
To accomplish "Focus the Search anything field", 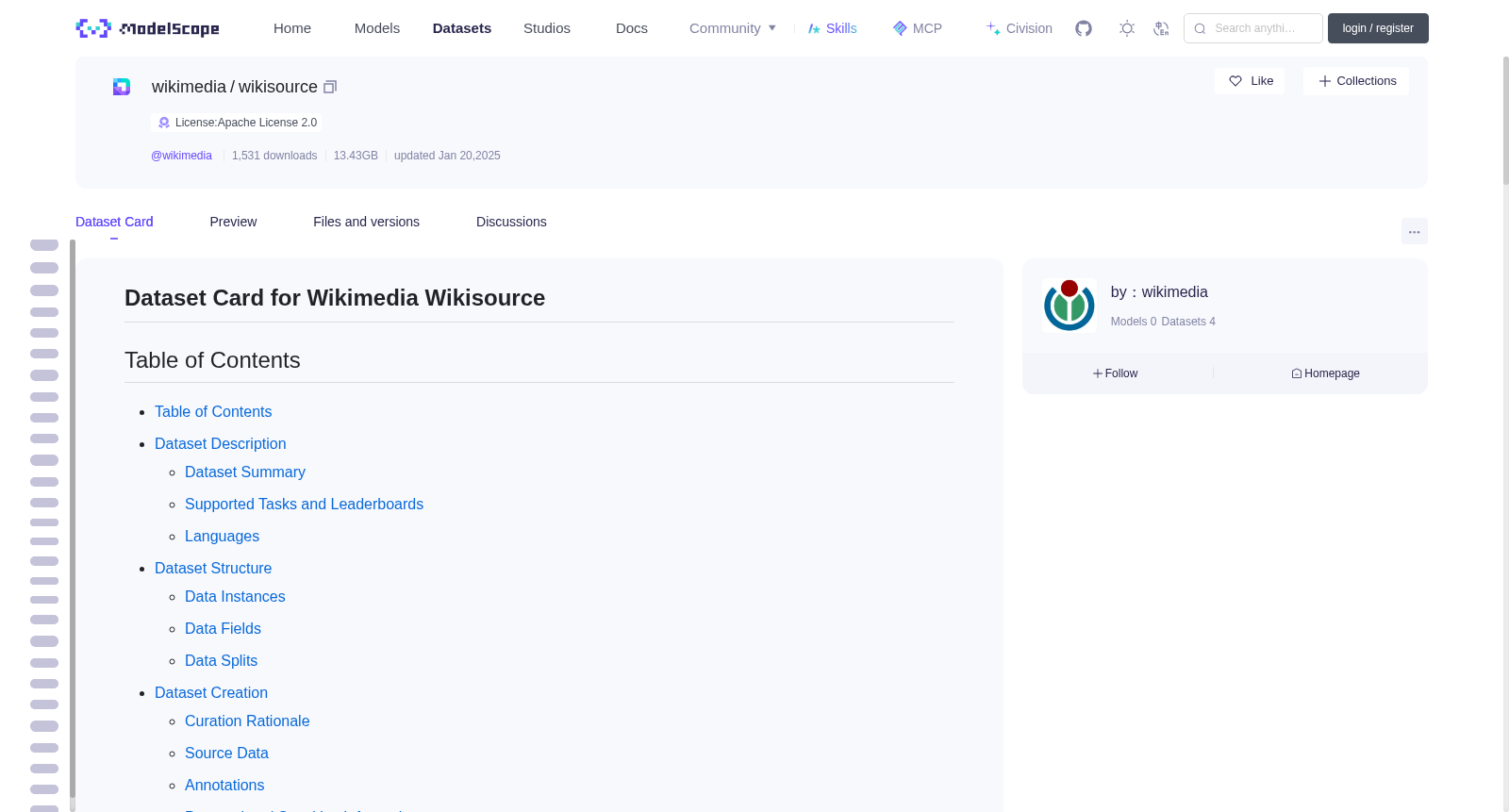I will (x=1253, y=28).
